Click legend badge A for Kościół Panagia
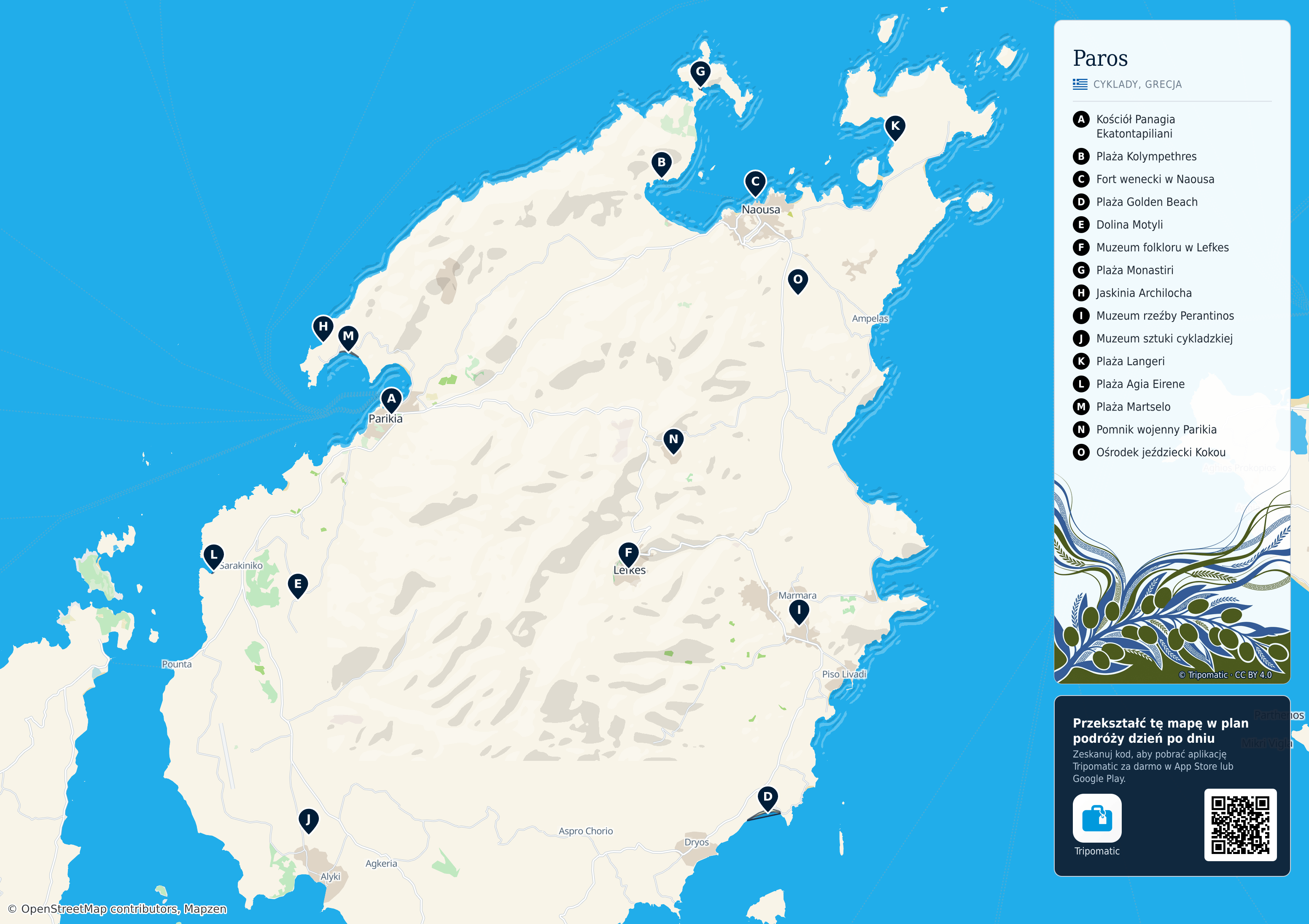The image size is (1309, 924). pyautogui.click(x=1081, y=119)
